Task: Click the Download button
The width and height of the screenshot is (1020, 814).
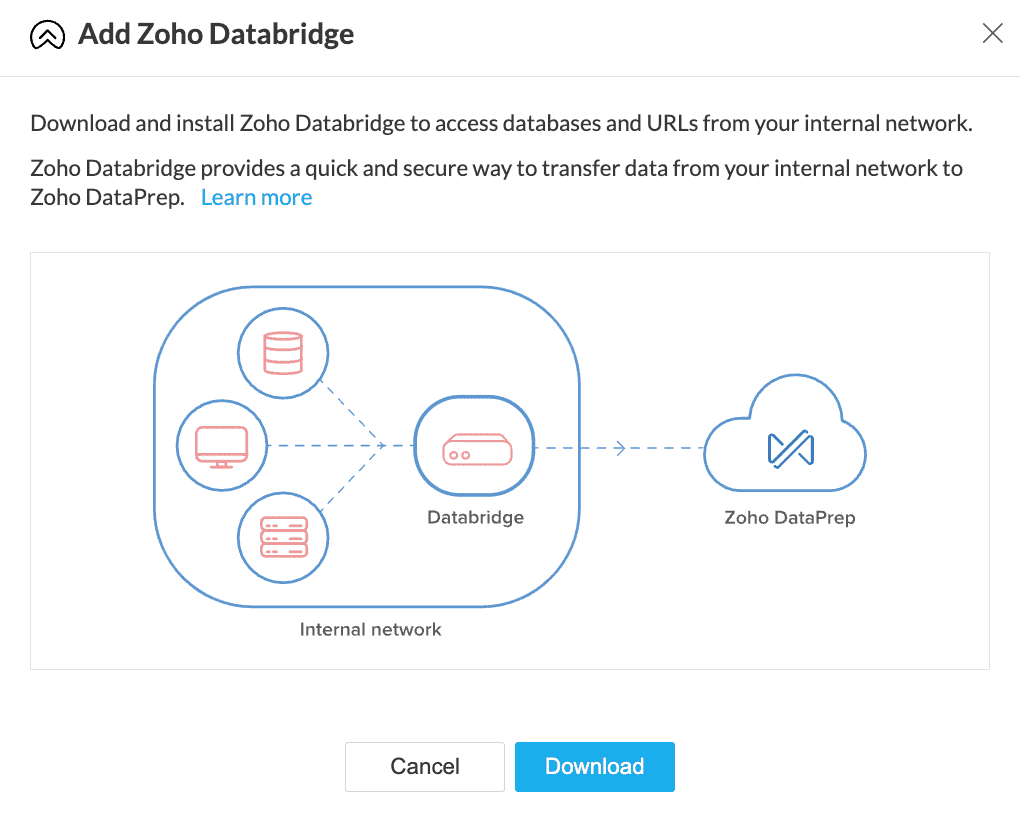Action: [x=595, y=767]
